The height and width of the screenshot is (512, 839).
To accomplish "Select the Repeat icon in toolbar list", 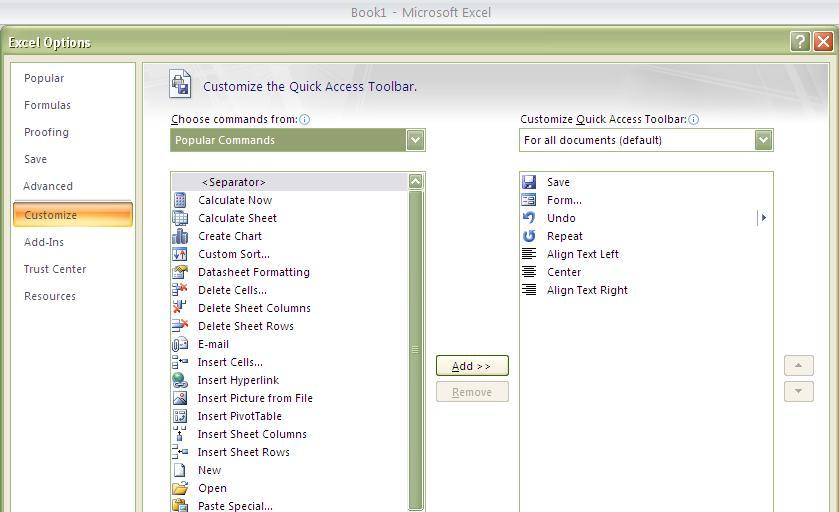I will tap(529, 236).
